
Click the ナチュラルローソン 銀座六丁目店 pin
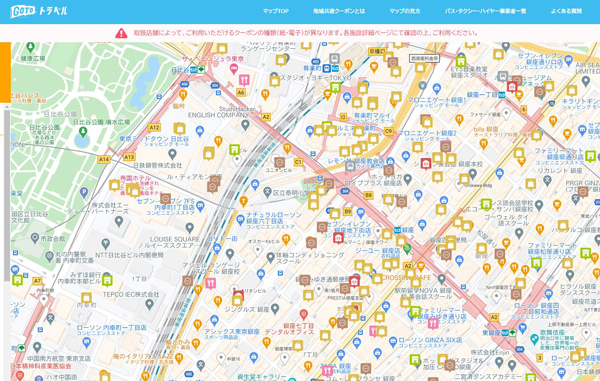pyautogui.click(x=241, y=220)
